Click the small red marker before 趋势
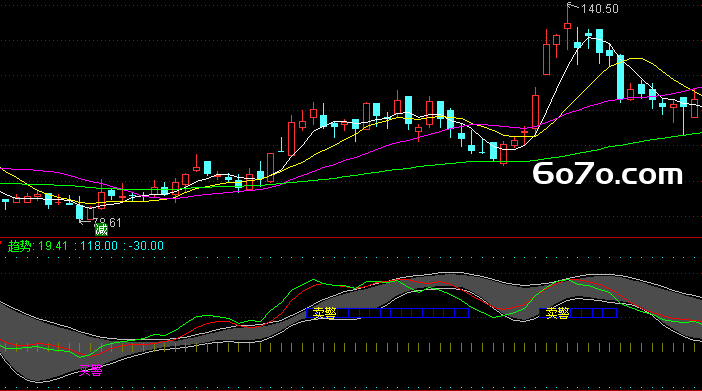The image size is (702, 391). point(1,243)
